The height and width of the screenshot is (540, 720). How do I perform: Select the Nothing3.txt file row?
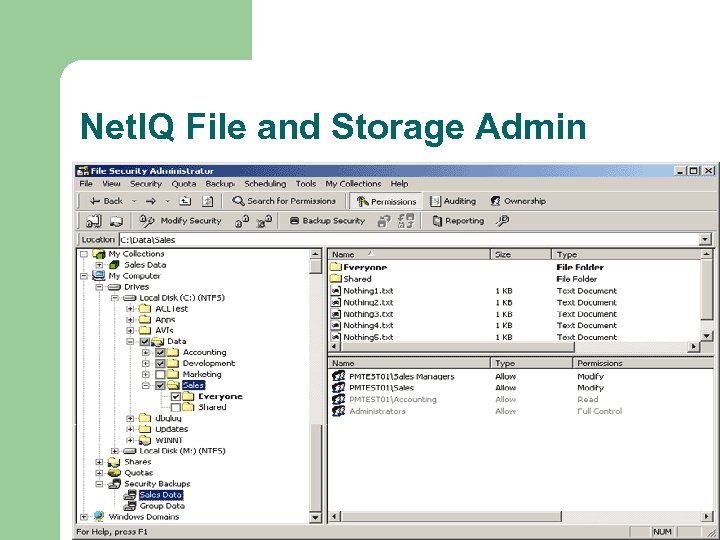click(x=514, y=314)
